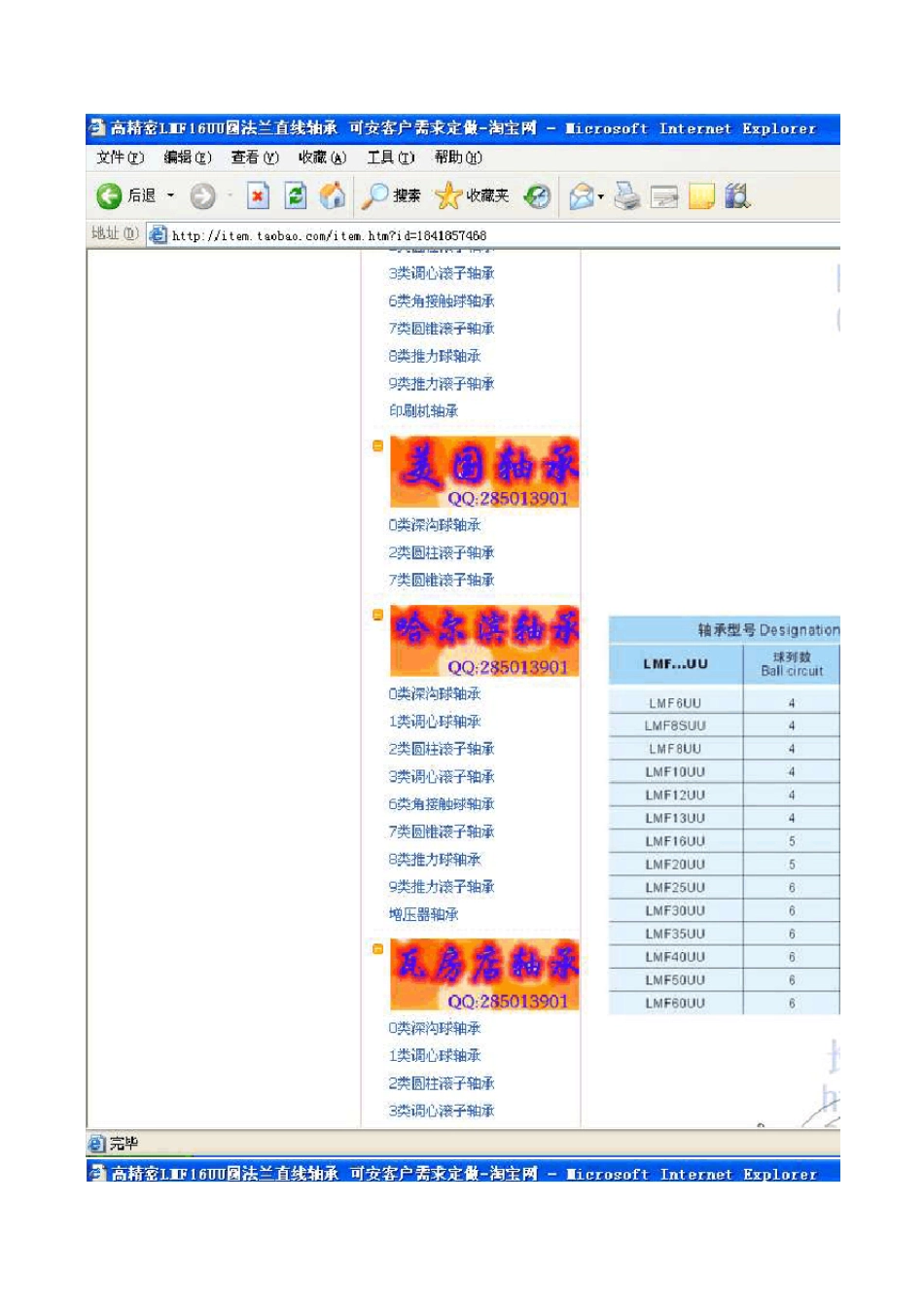Collapse the 哈尔滨轴承 category section
924x1308 pixels.
point(378,615)
